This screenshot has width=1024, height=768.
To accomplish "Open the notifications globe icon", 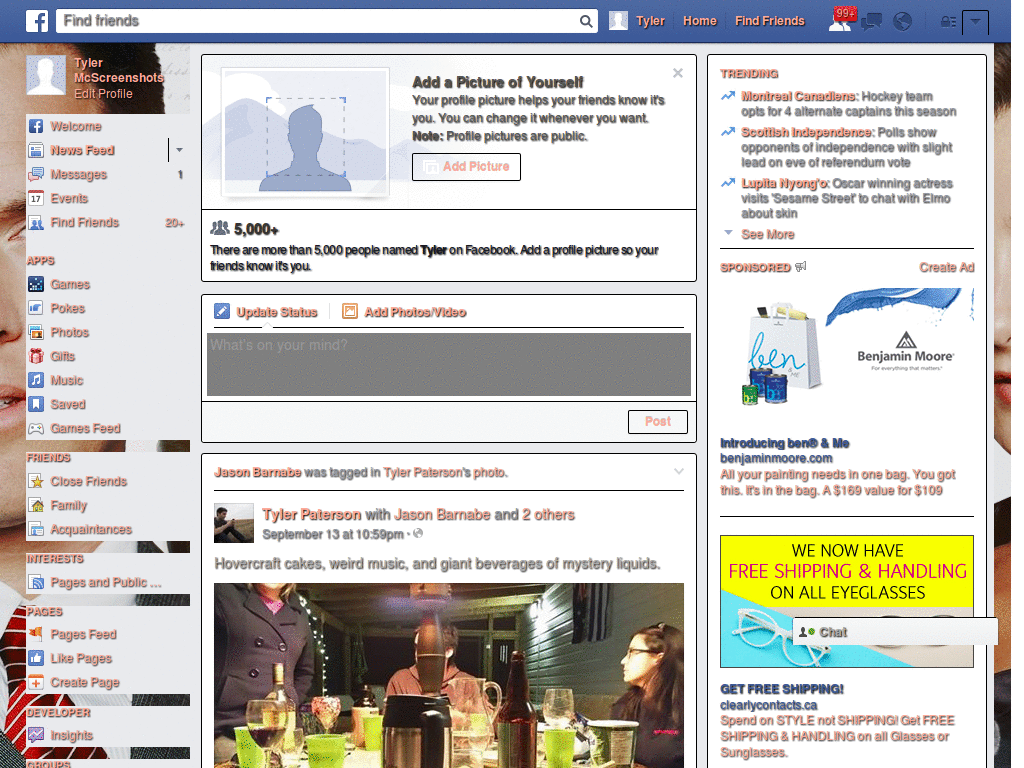I will (902, 20).
